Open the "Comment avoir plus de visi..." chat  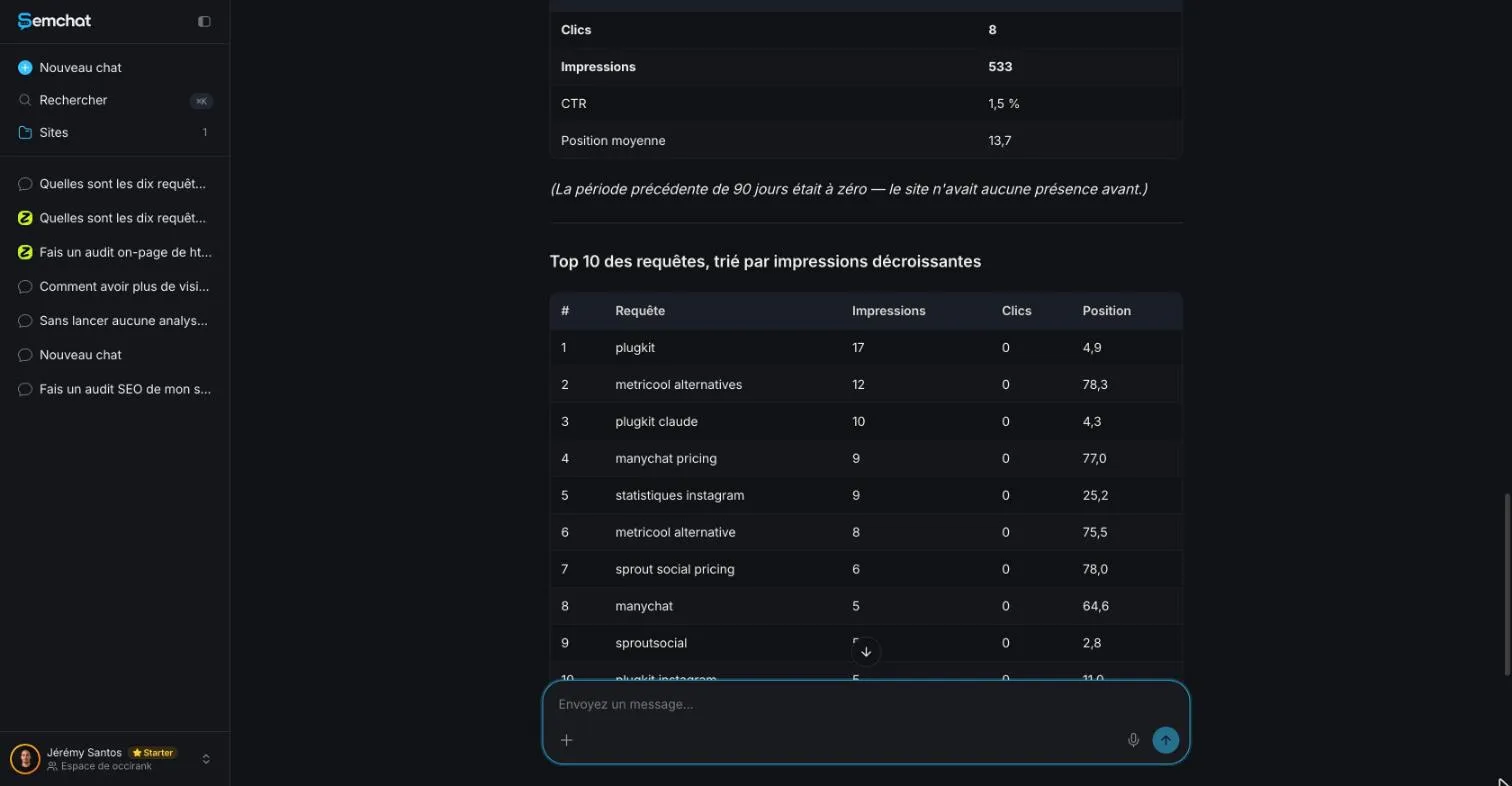[x=115, y=286]
